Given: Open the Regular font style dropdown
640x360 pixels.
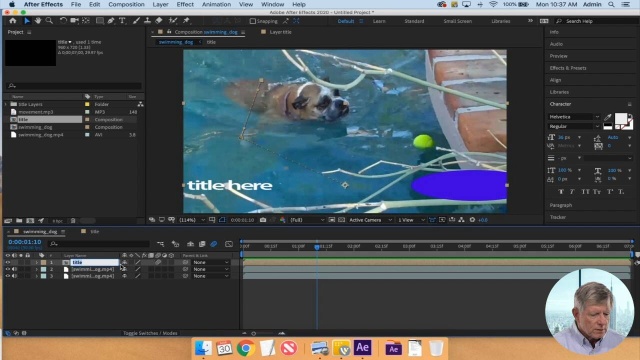Looking at the screenshot, I should (x=573, y=127).
